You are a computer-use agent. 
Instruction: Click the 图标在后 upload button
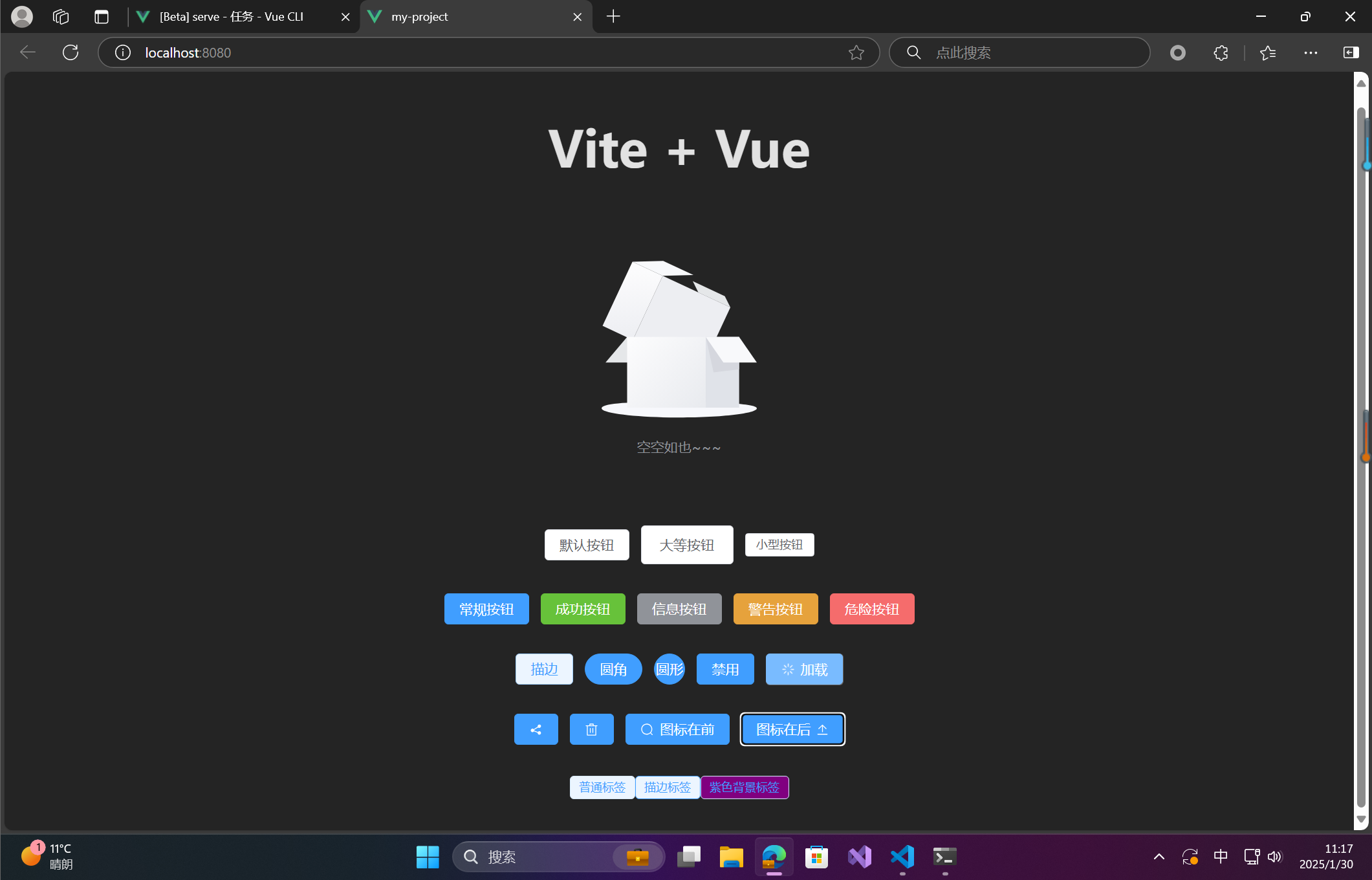pyautogui.click(x=792, y=729)
